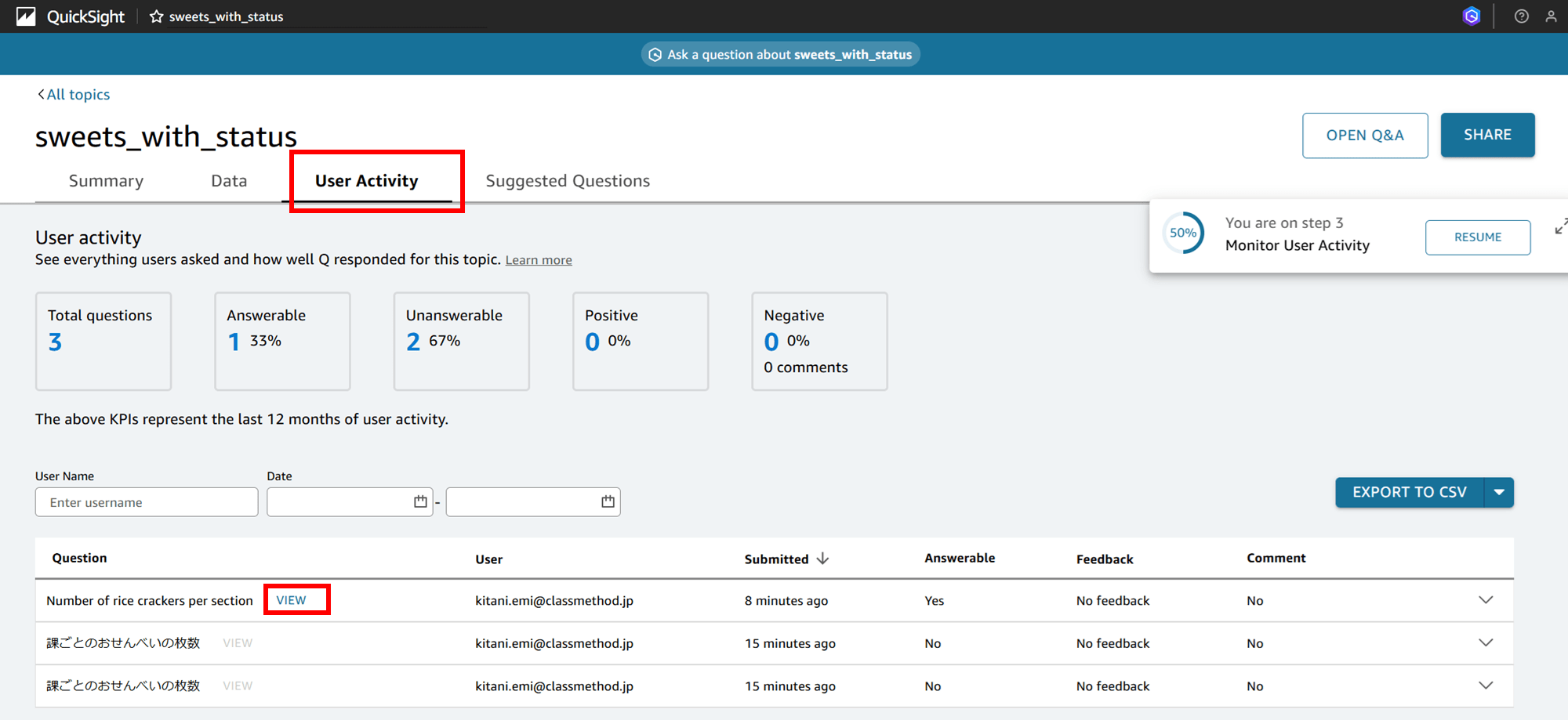Expand the last question row chevron
This screenshot has width=1568, height=720.
pos(1486,686)
